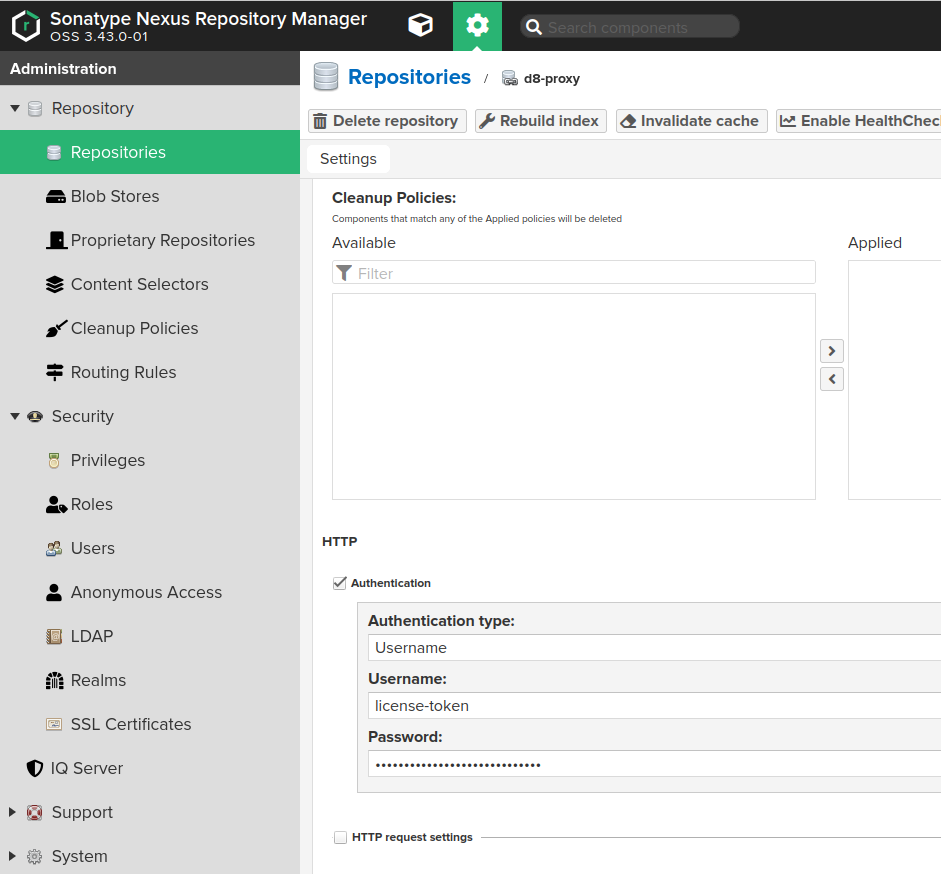The height and width of the screenshot is (874, 941).
Task: Collapse the Repository section
Action: [14, 108]
